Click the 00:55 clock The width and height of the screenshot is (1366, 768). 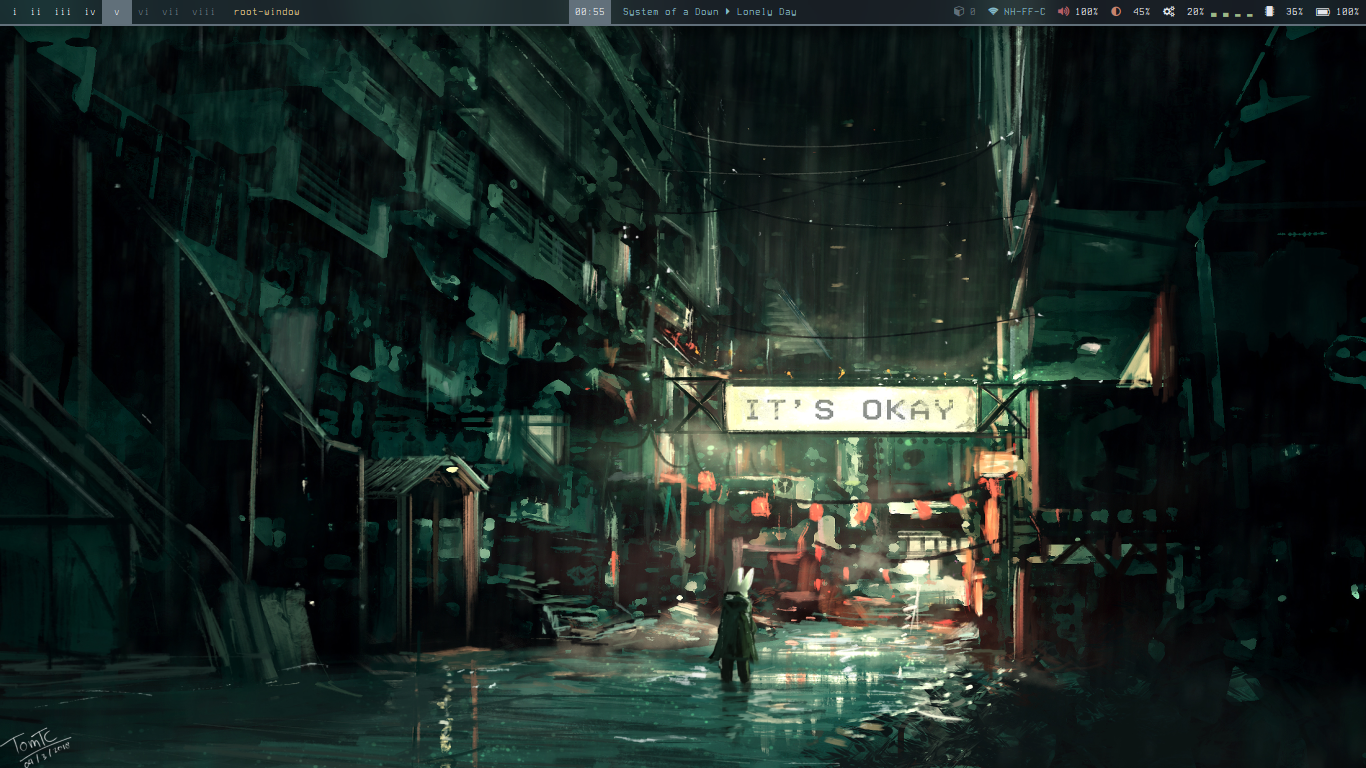590,12
